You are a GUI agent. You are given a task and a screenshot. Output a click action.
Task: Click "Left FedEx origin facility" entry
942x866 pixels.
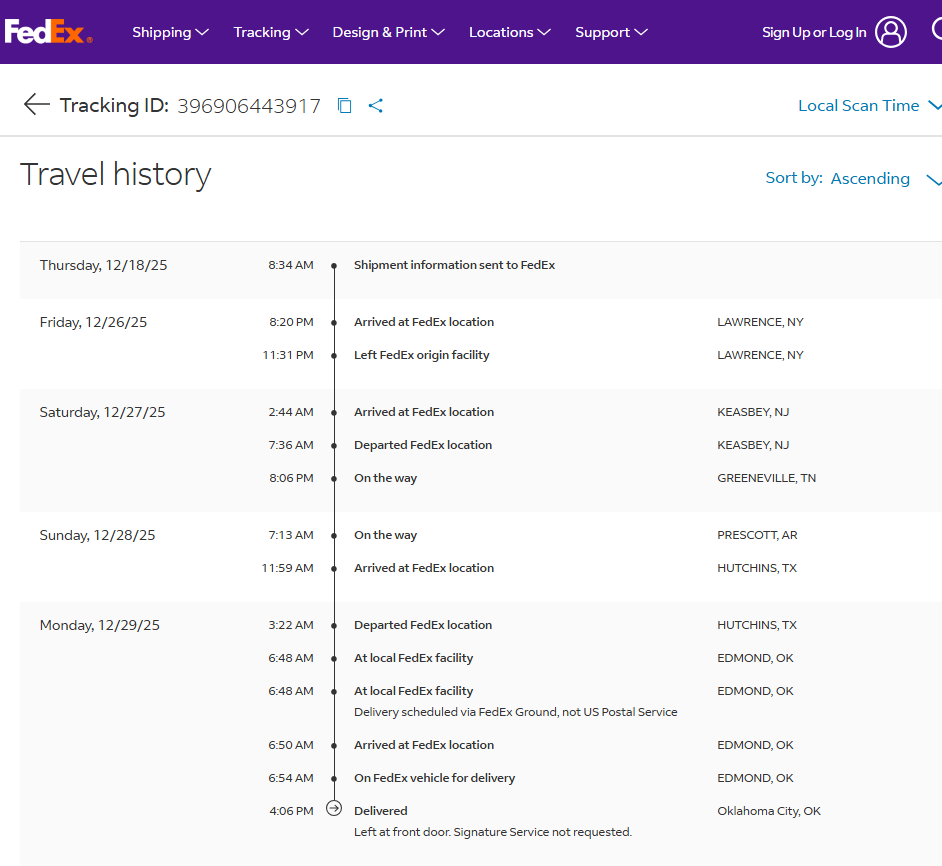point(421,355)
